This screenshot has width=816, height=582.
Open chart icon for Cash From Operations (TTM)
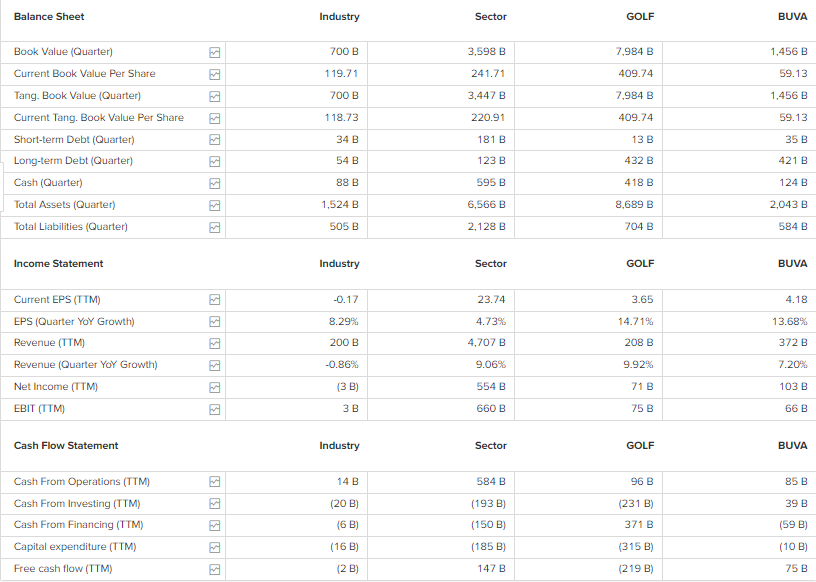[214, 482]
